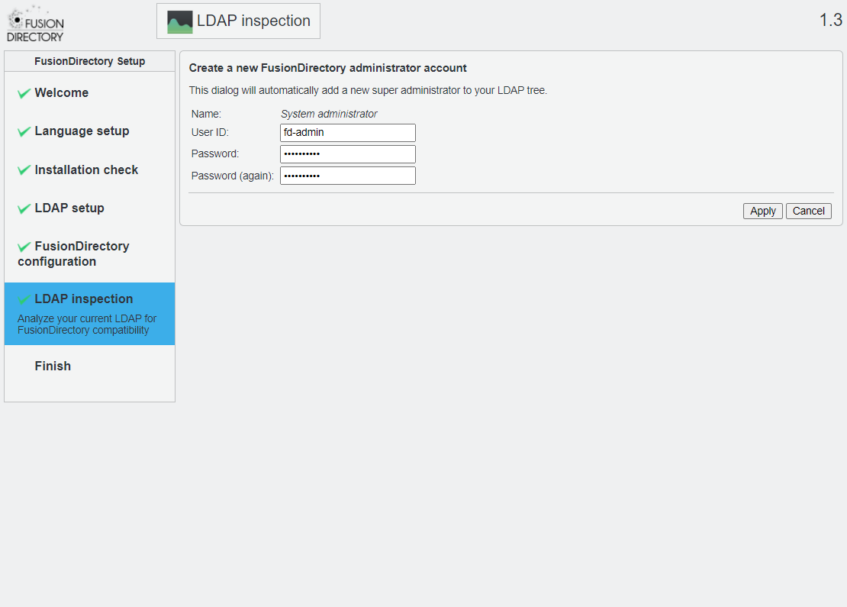Click the checkmark beside LDAP setup
The image size is (847, 607).
click(24, 209)
